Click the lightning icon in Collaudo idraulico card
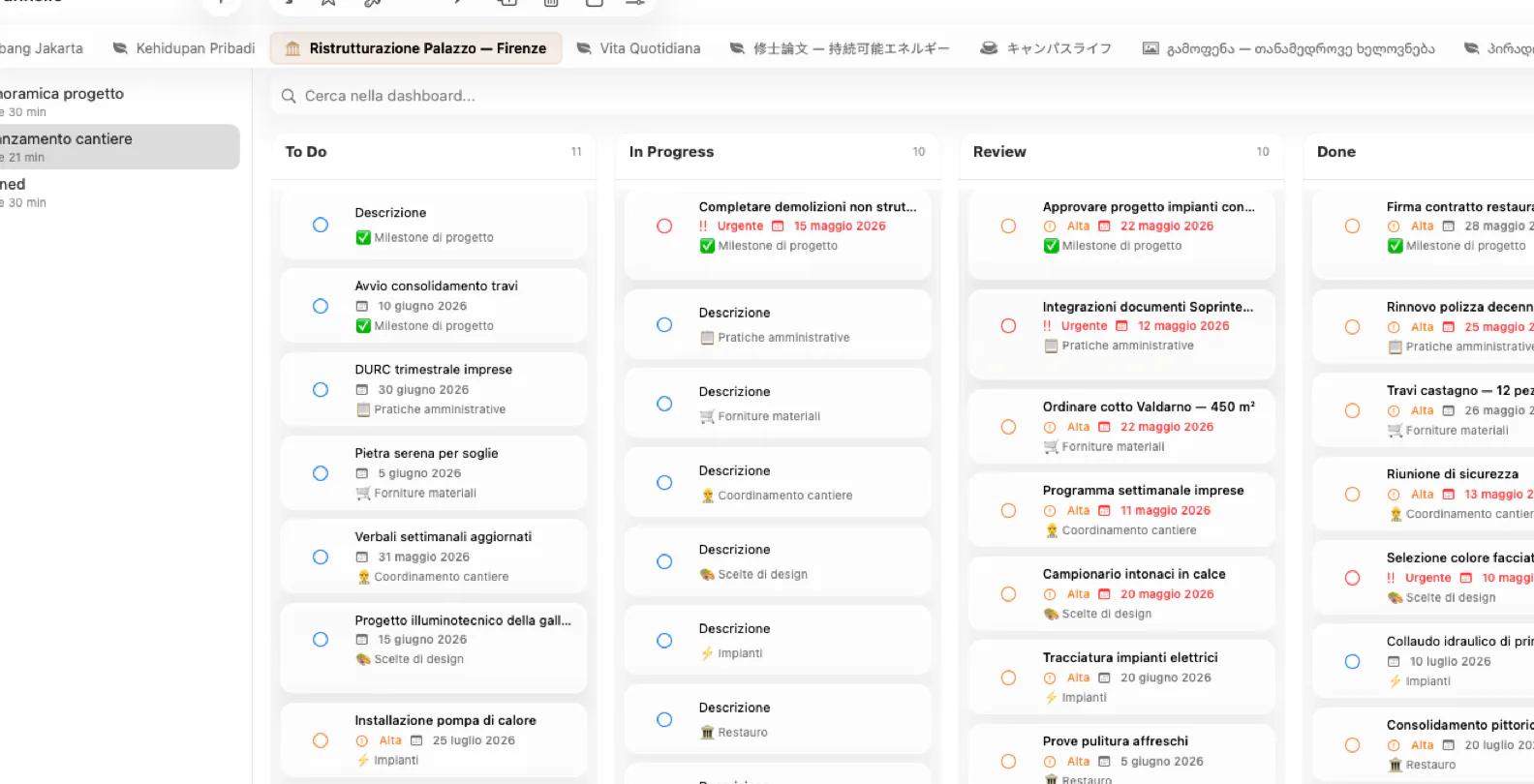The width and height of the screenshot is (1534, 784). pos(1395,681)
